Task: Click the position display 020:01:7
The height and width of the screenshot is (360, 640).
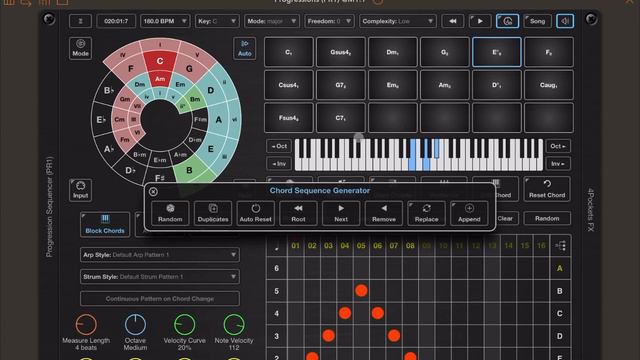Action: pos(116,21)
